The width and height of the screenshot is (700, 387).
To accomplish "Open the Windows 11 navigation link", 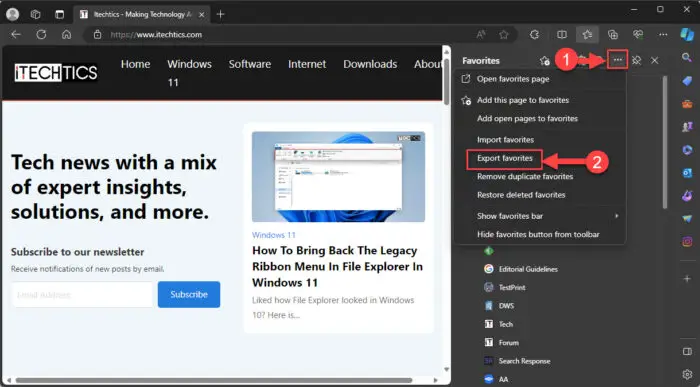I will [x=189, y=73].
